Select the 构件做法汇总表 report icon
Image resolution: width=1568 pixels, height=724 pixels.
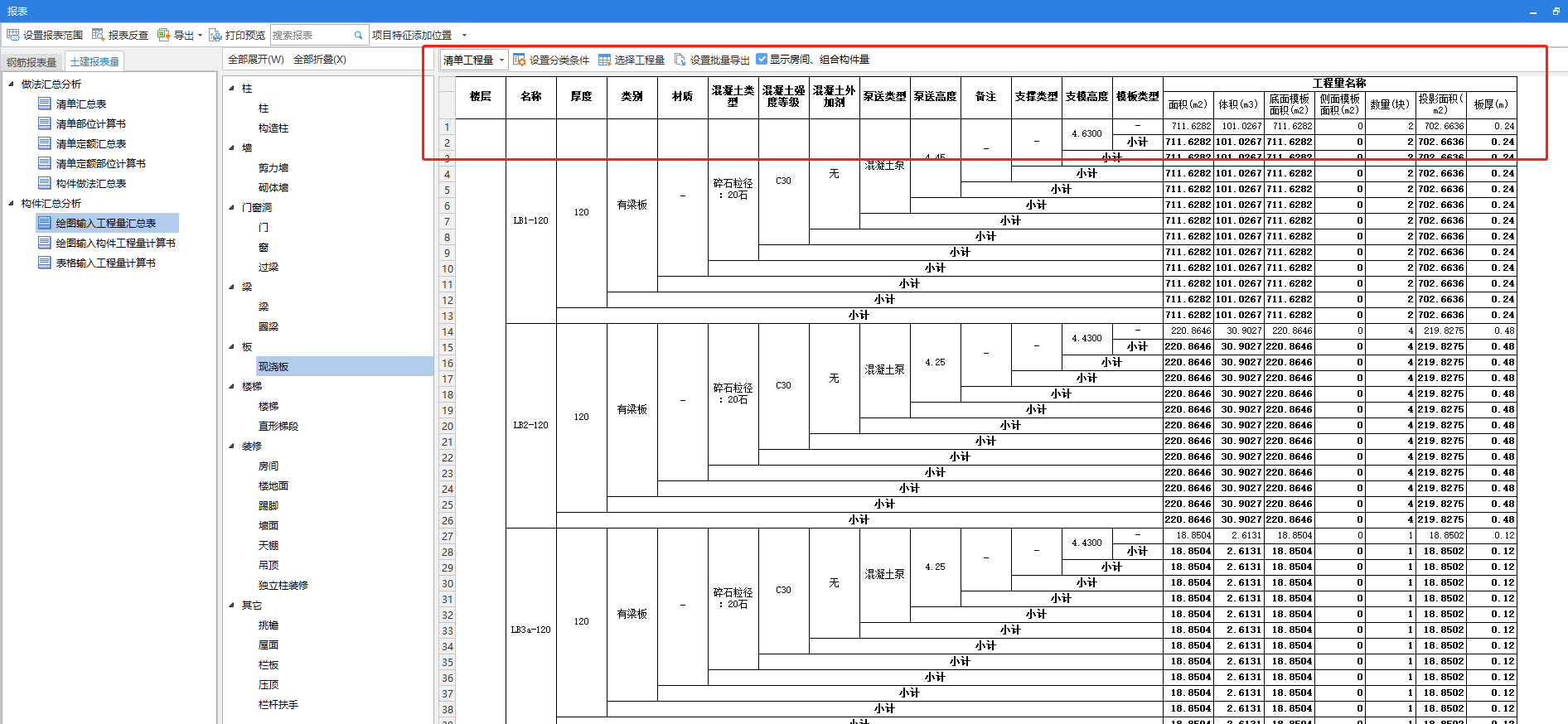[45, 183]
